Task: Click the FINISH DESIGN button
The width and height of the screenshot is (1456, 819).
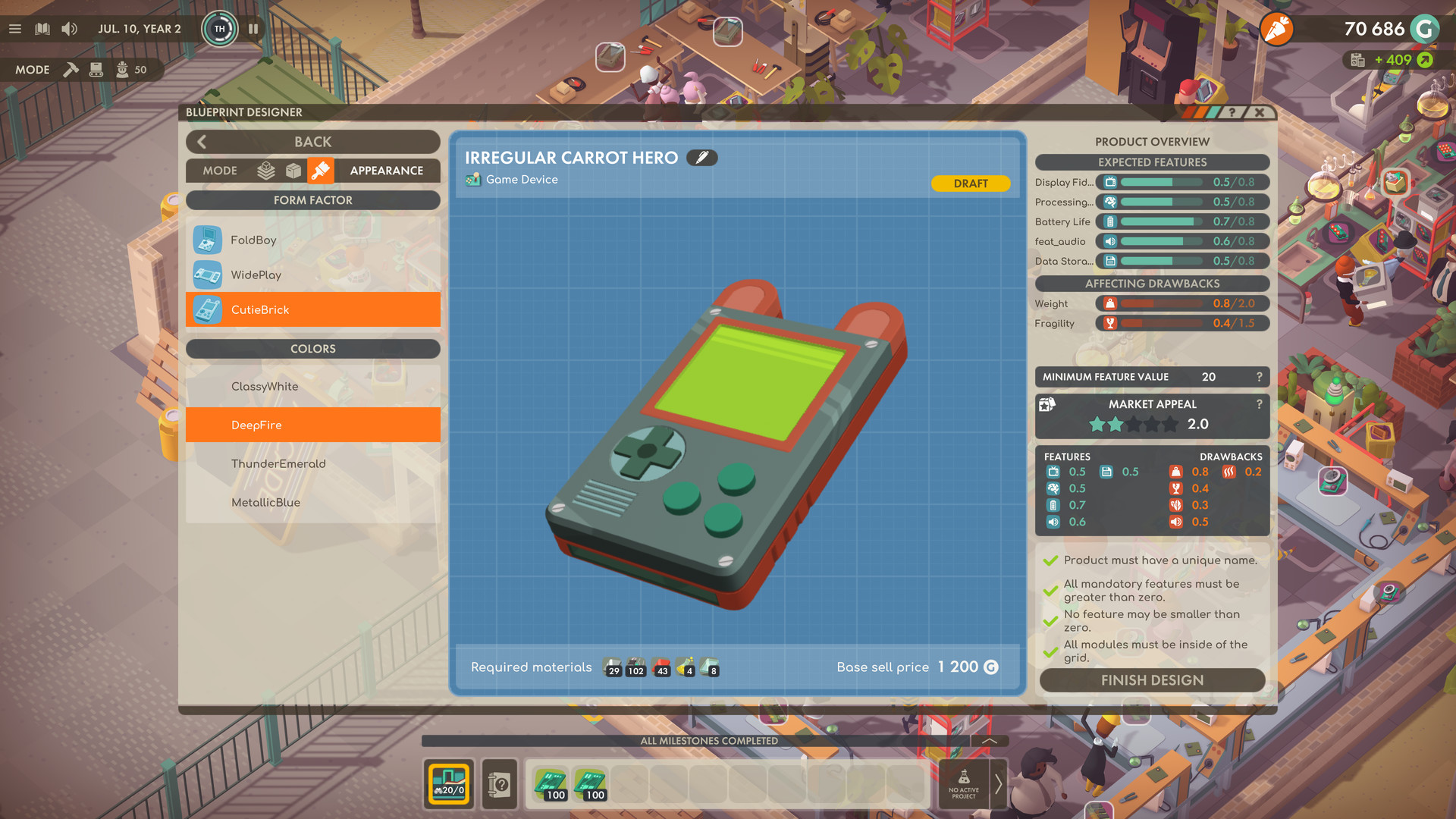Action: tap(1152, 679)
